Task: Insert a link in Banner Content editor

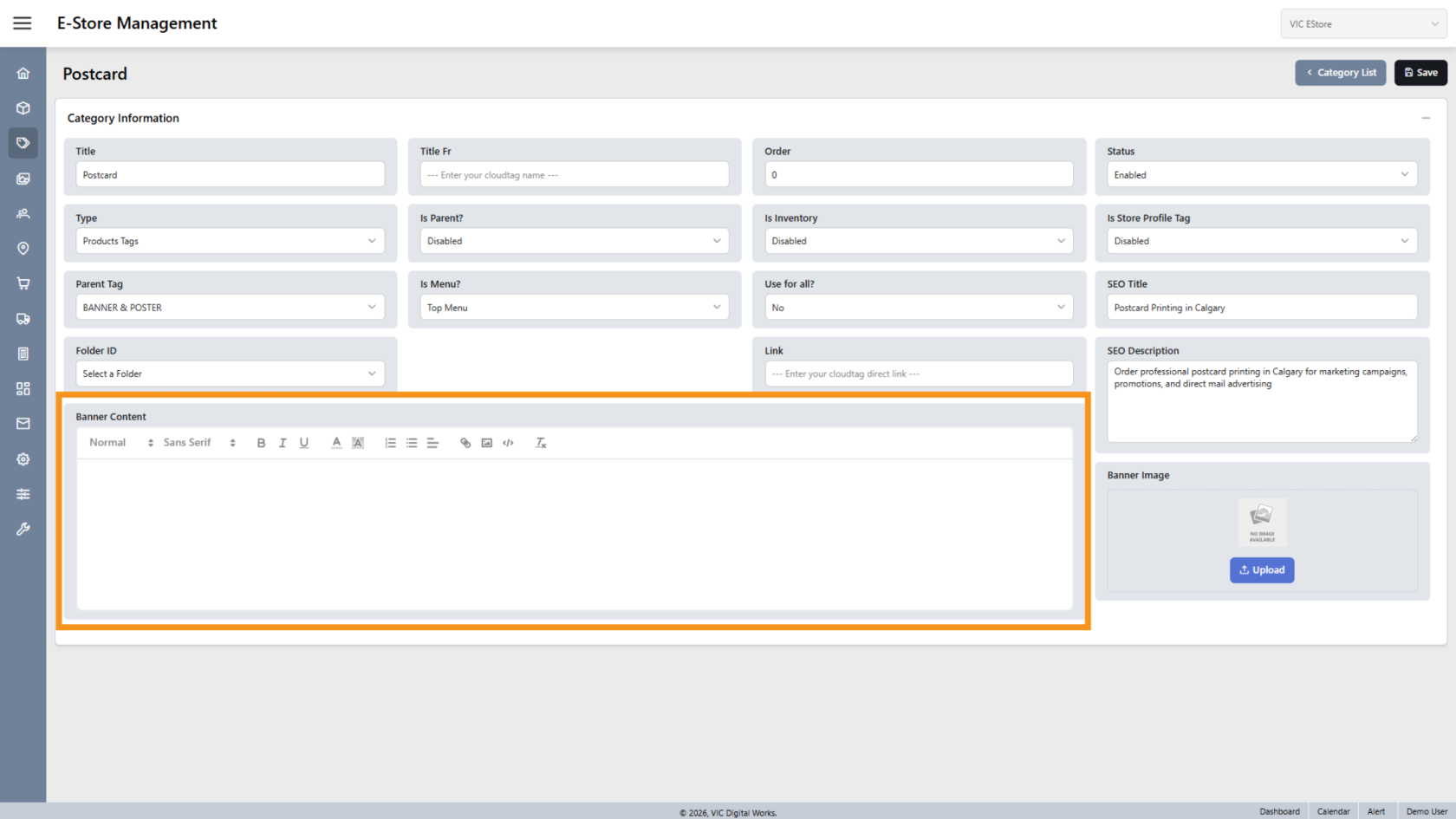Action: [465, 443]
